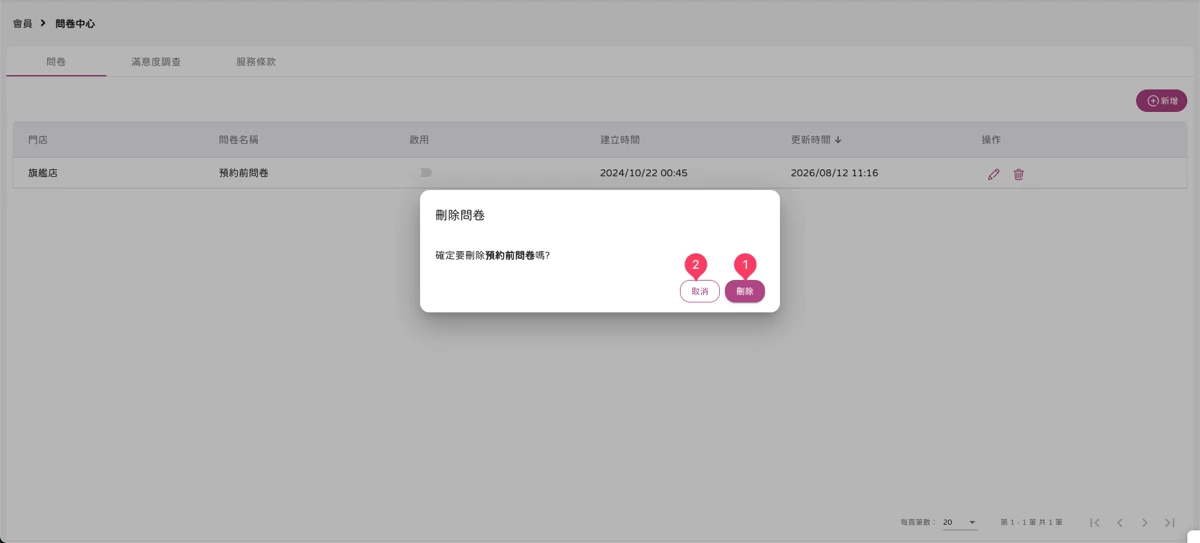
Task: Click the 2024/10/22 00:45 creation time
Action: (644, 173)
